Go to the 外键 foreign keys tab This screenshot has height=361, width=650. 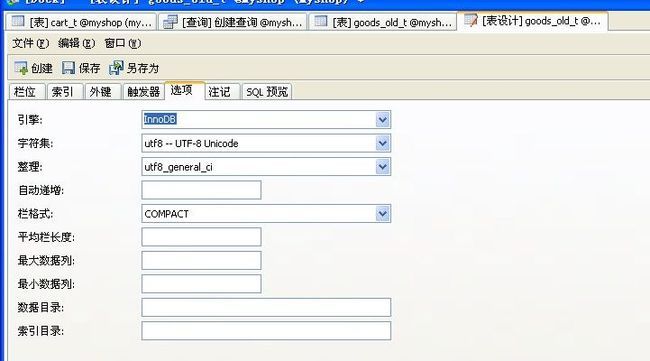coord(103,92)
